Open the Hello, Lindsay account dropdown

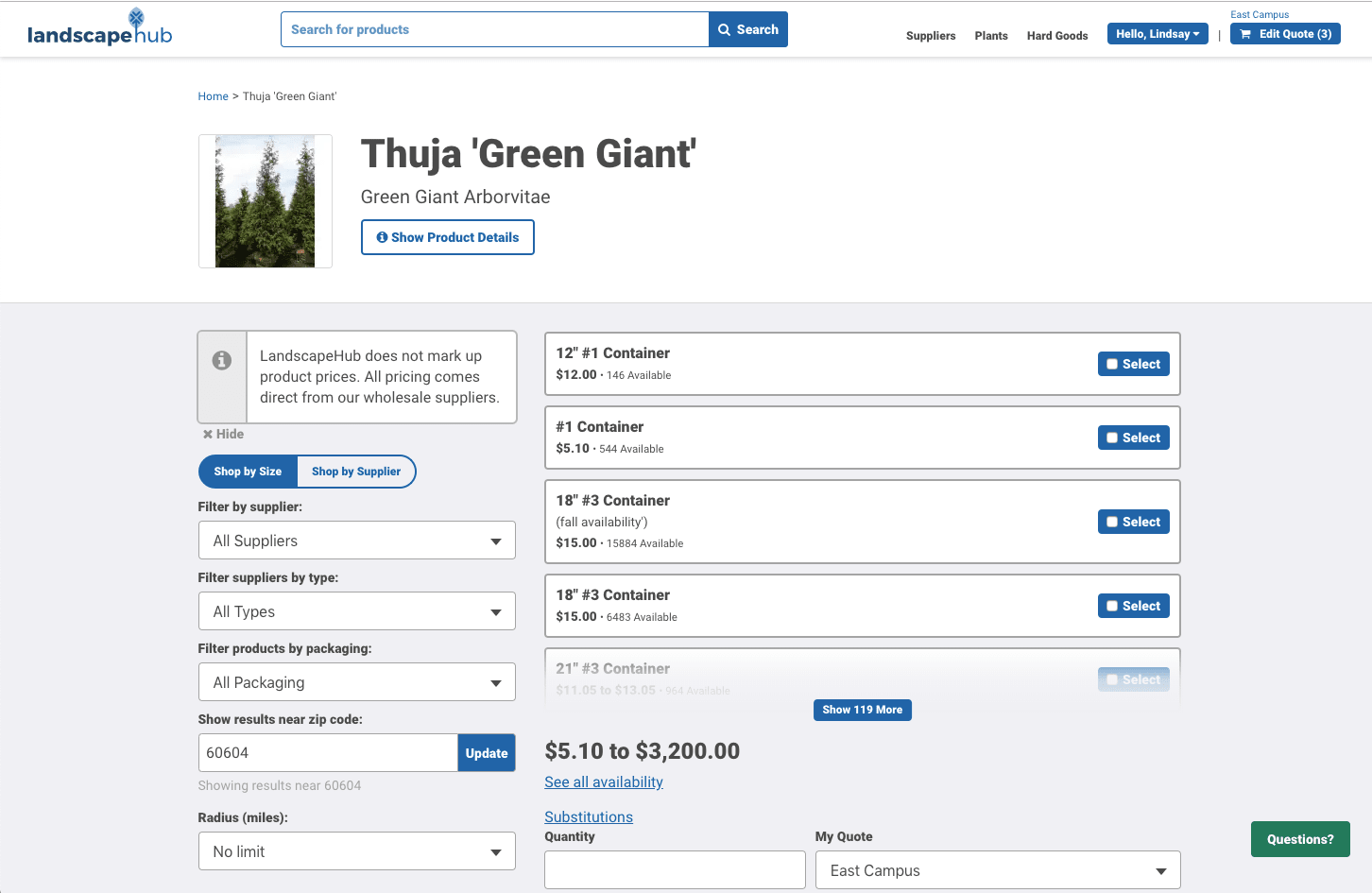point(1158,34)
